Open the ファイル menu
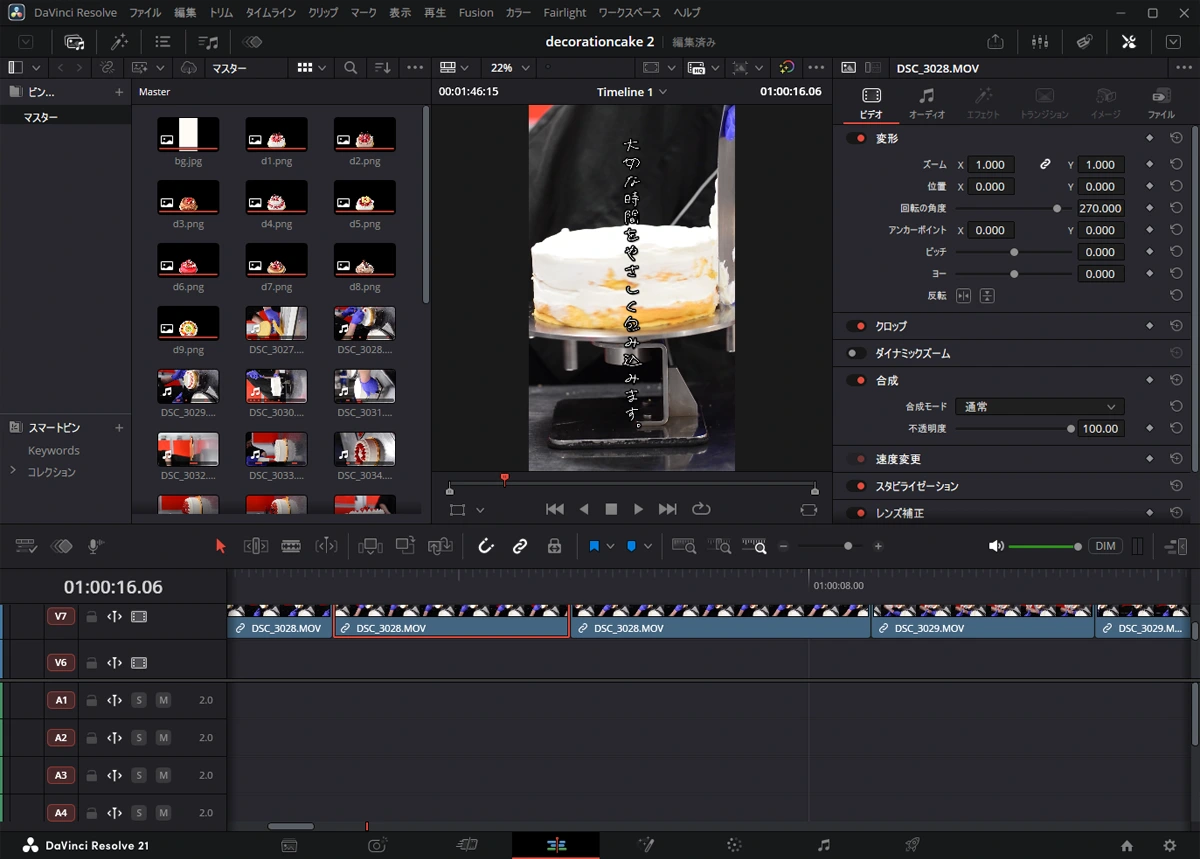This screenshot has width=1200, height=859. coord(146,13)
